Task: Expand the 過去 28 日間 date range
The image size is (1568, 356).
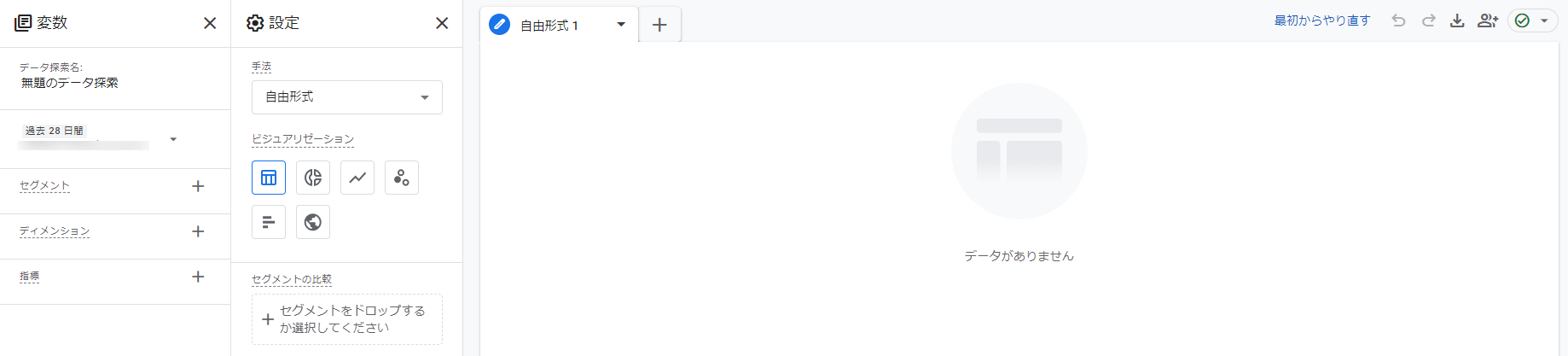Action: coord(173,139)
